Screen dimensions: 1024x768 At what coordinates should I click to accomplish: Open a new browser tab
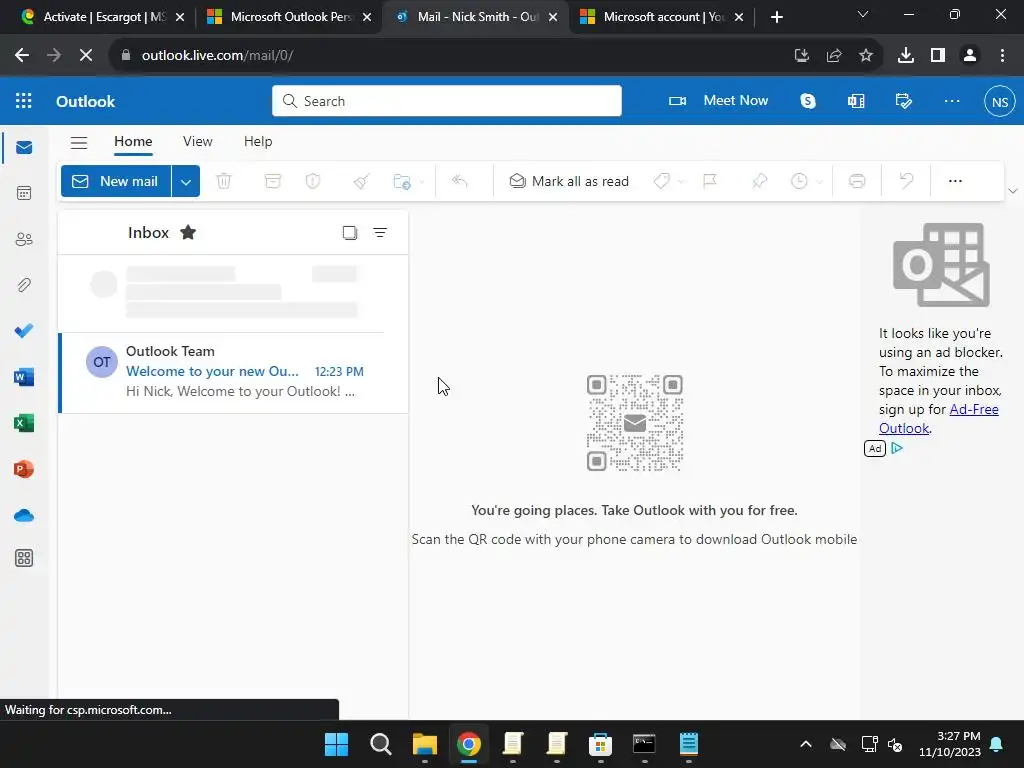click(776, 18)
